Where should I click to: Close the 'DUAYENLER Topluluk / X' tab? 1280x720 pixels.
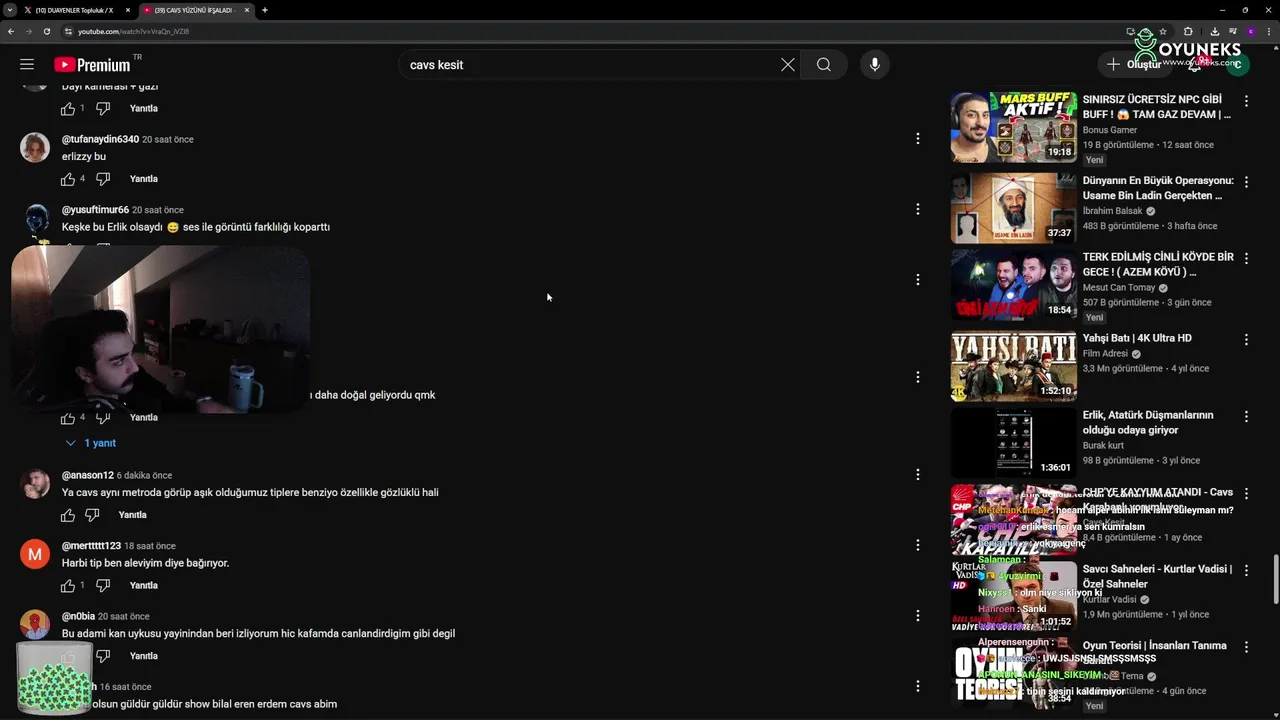pyautogui.click(x=128, y=10)
